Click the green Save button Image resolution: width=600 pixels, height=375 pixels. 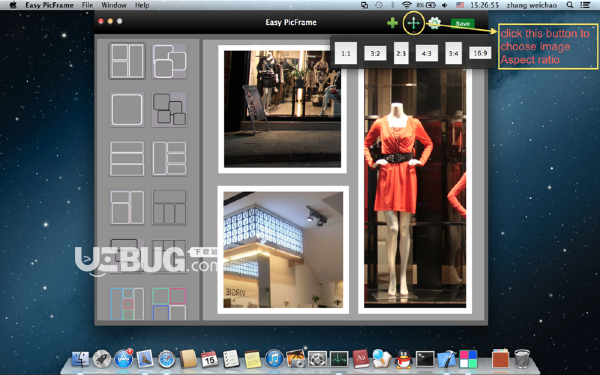click(463, 23)
